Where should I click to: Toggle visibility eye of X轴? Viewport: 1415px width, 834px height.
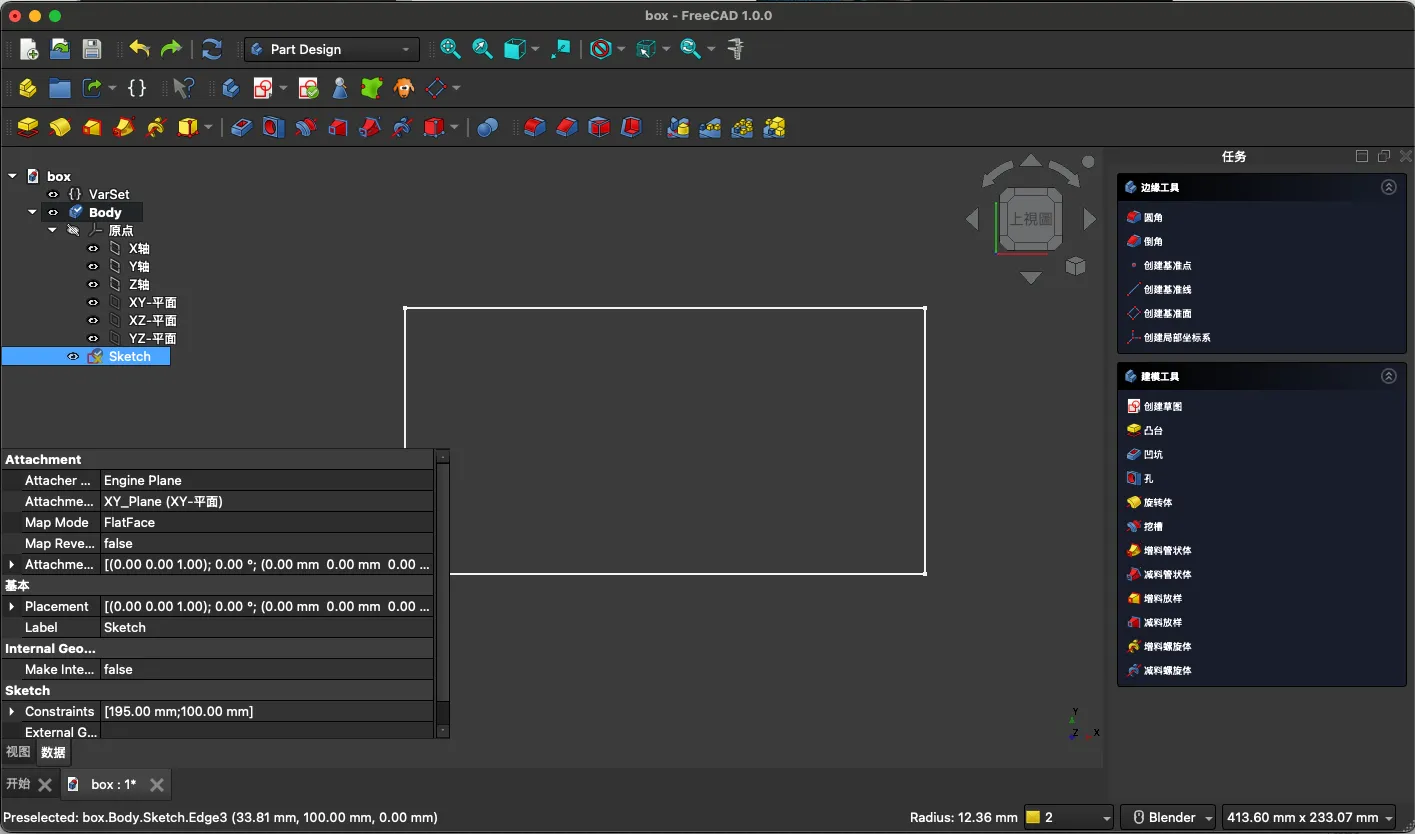[93, 249]
